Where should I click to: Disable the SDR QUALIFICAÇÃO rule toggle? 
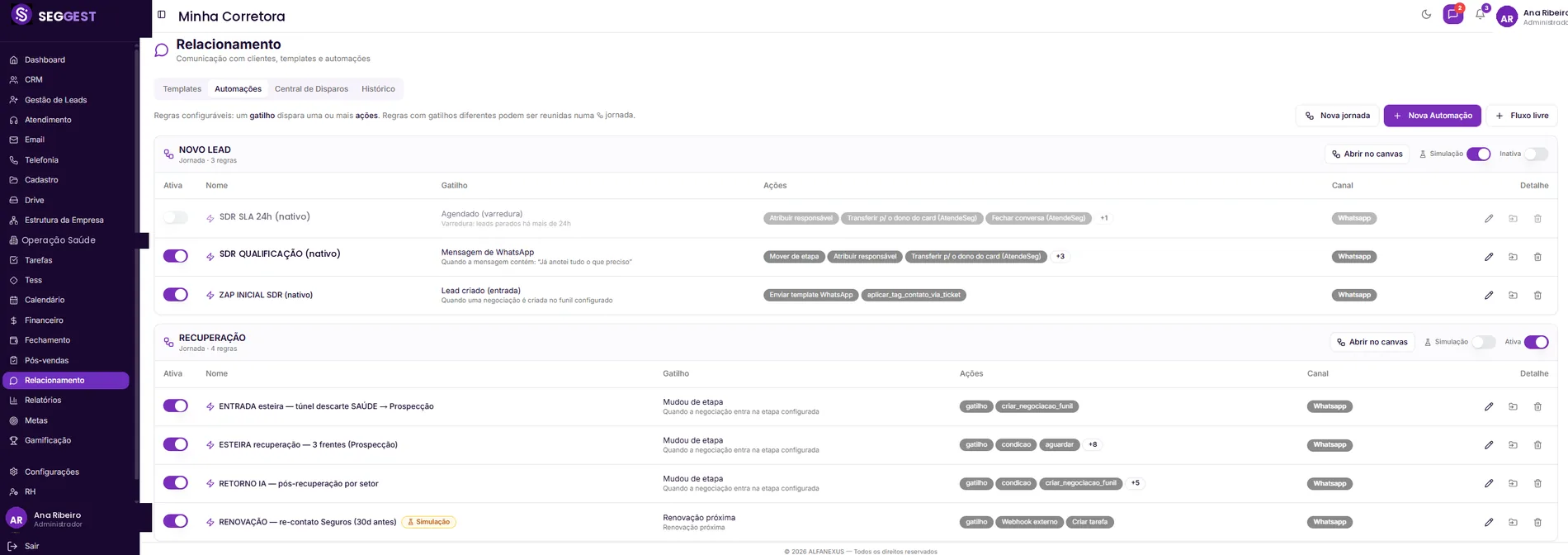tap(175, 256)
